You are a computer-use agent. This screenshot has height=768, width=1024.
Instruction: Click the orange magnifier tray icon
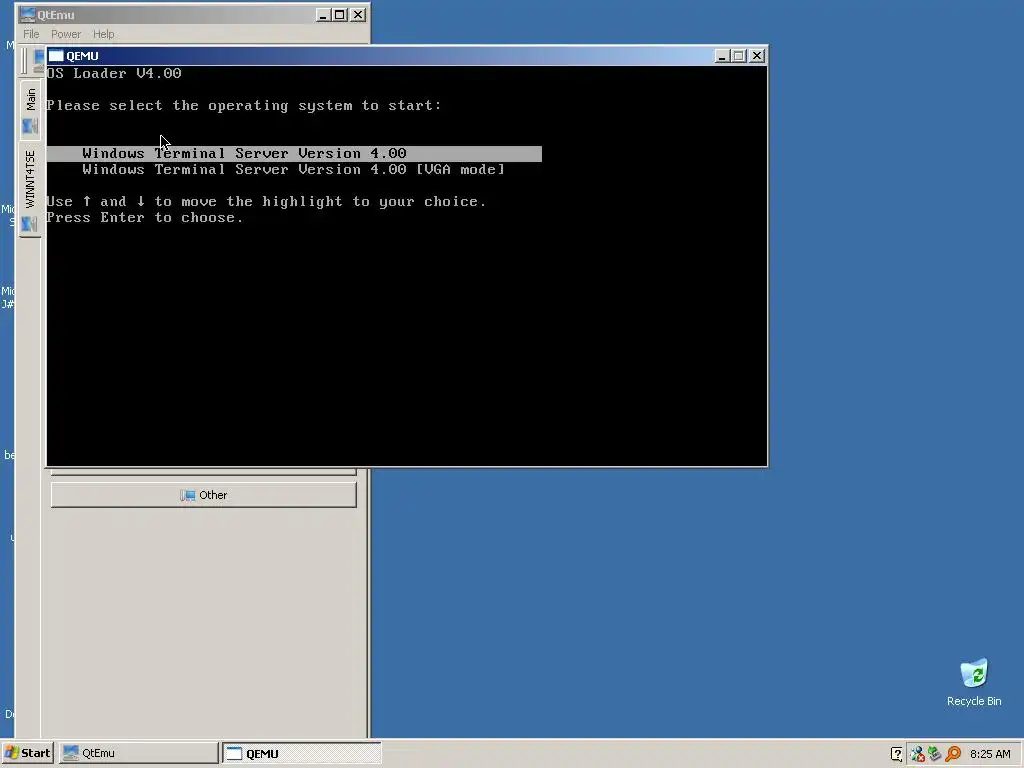click(953, 754)
